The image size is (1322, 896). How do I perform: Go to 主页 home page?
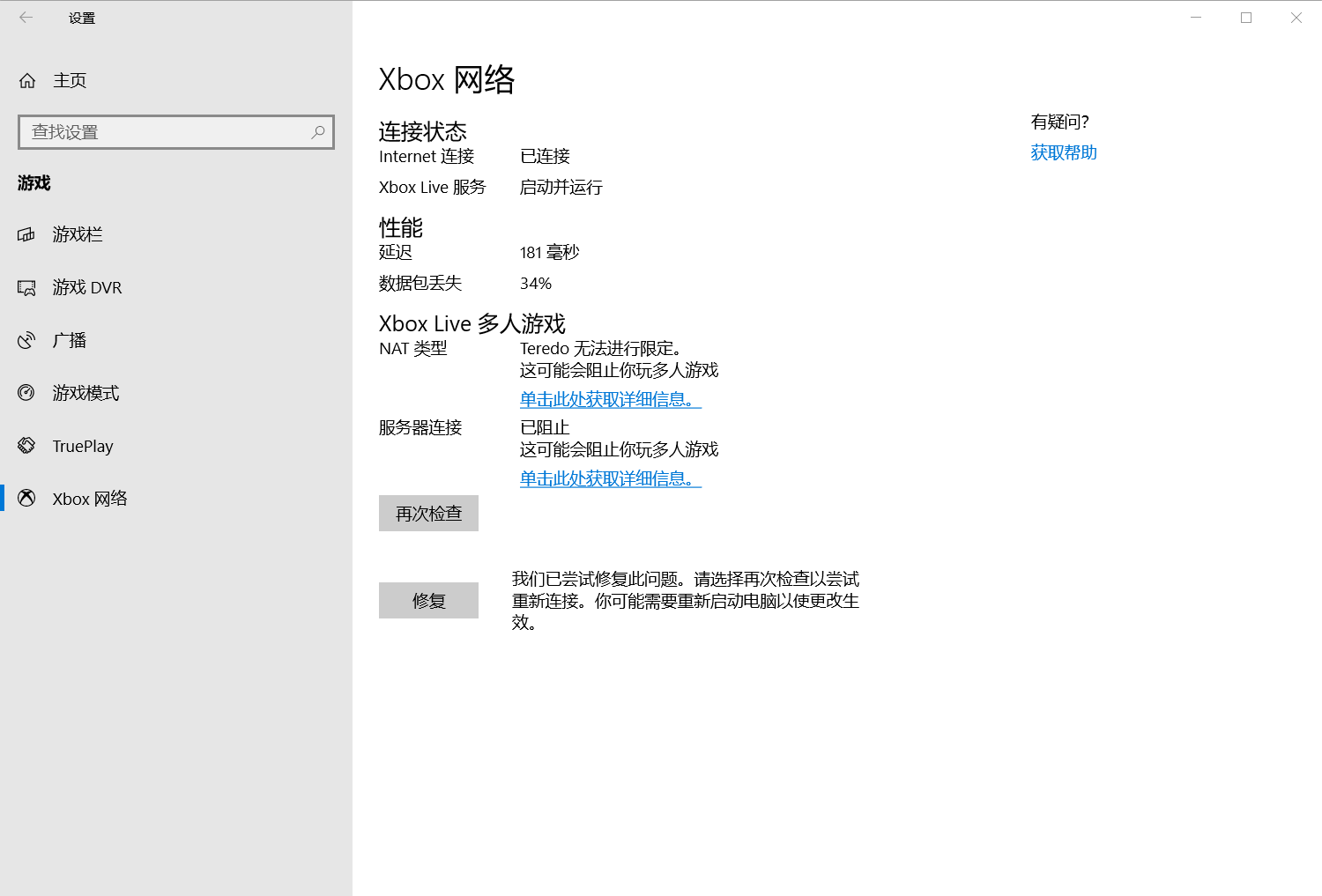(x=176, y=80)
